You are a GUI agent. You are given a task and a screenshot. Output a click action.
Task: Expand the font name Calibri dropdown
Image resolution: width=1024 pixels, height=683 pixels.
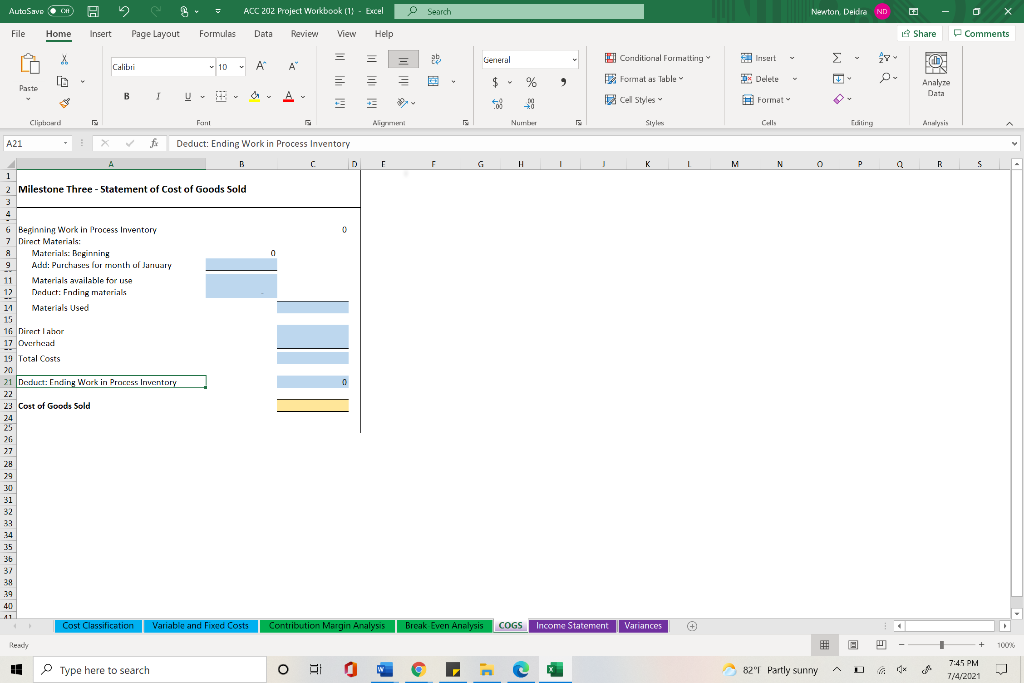coord(211,67)
